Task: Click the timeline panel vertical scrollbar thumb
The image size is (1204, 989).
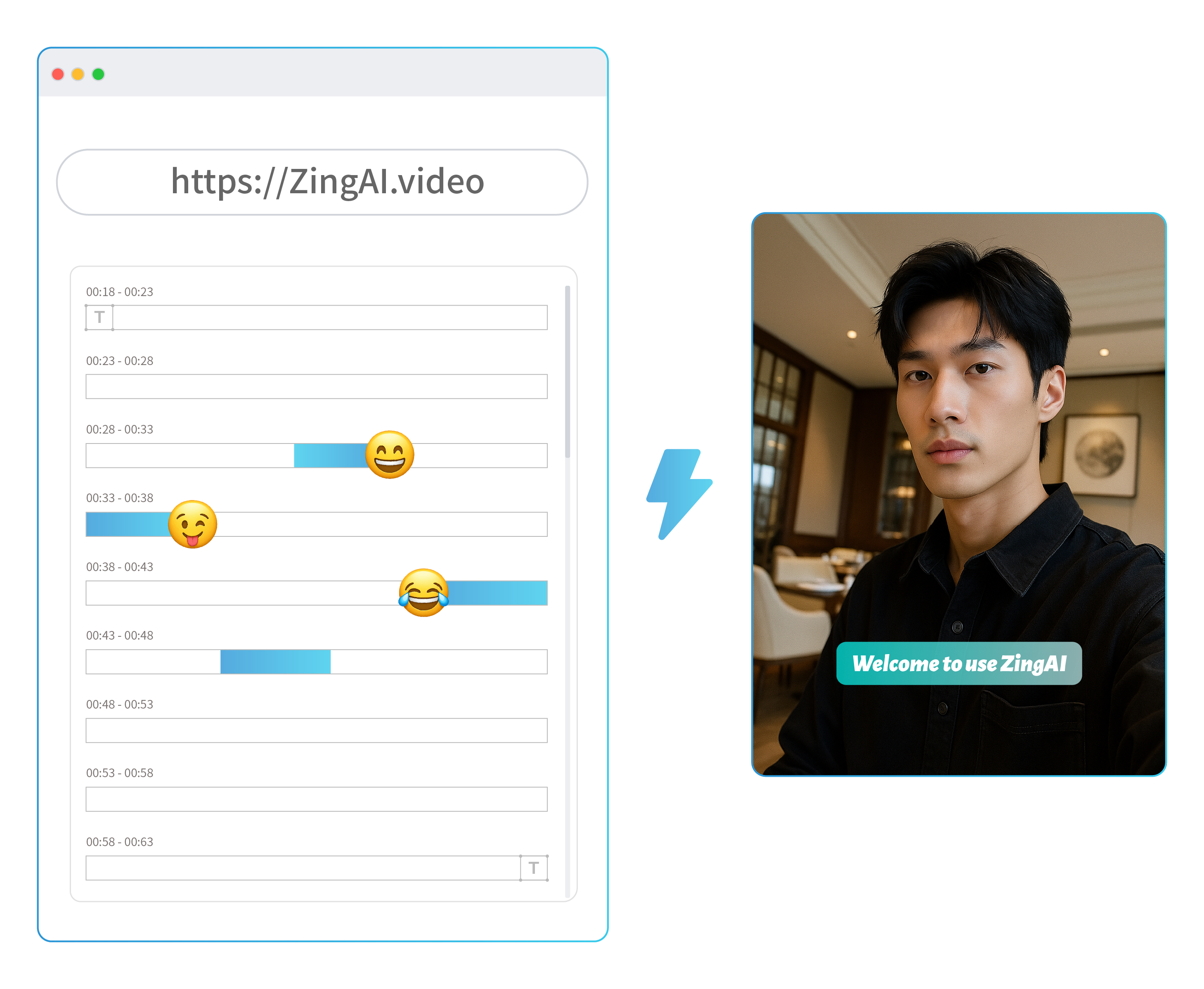Action: tap(567, 372)
